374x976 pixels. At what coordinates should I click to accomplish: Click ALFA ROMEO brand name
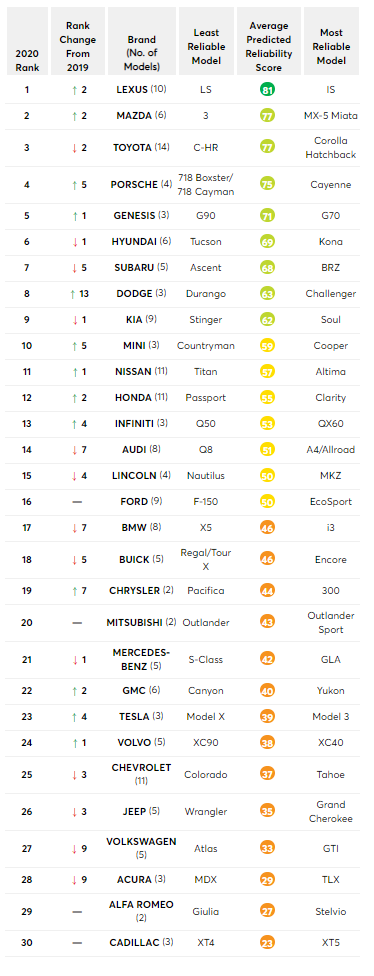coord(141,904)
